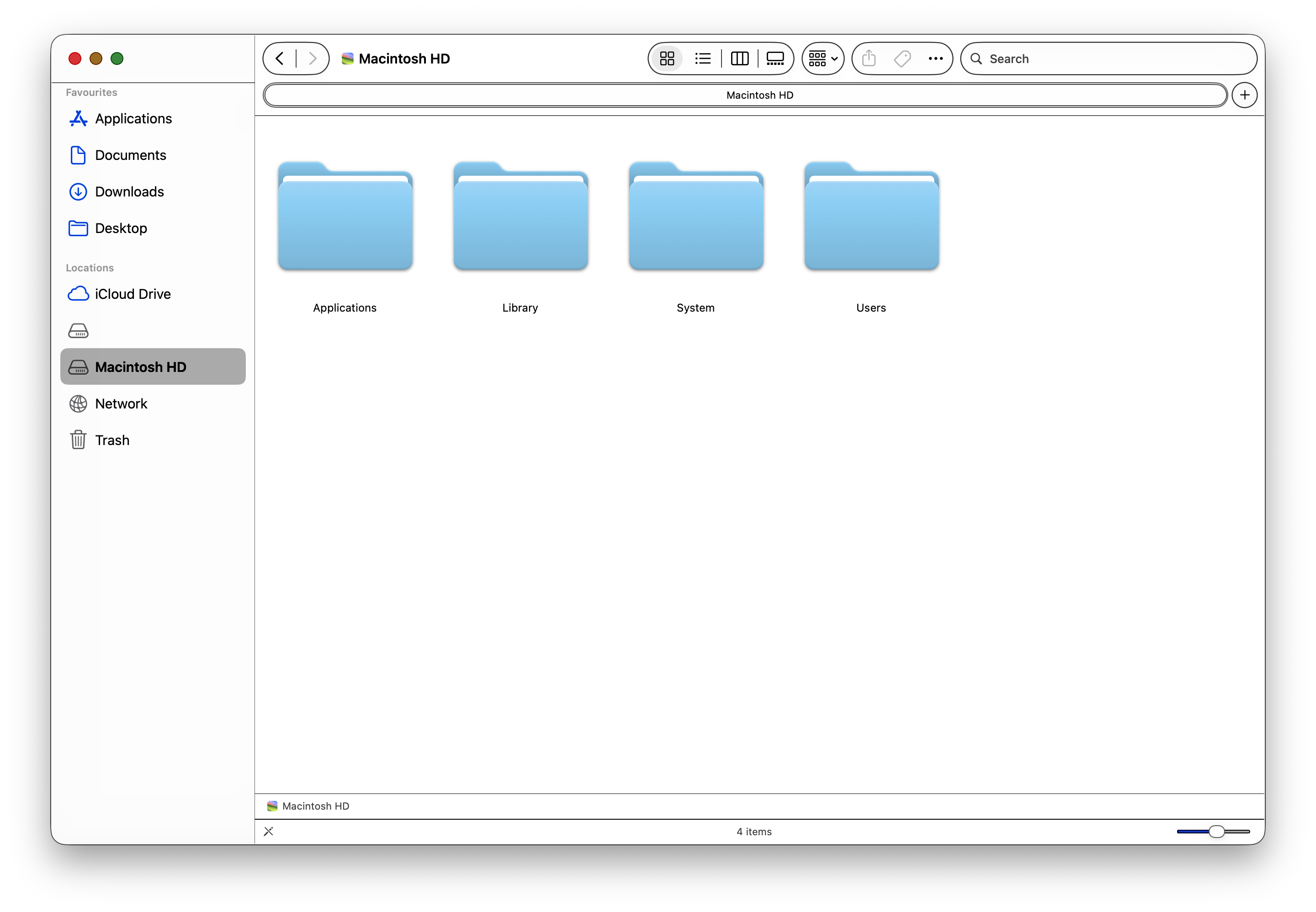This screenshot has height=912, width=1316.
Task: Open Applications in the sidebar
Action: [153, 118]
